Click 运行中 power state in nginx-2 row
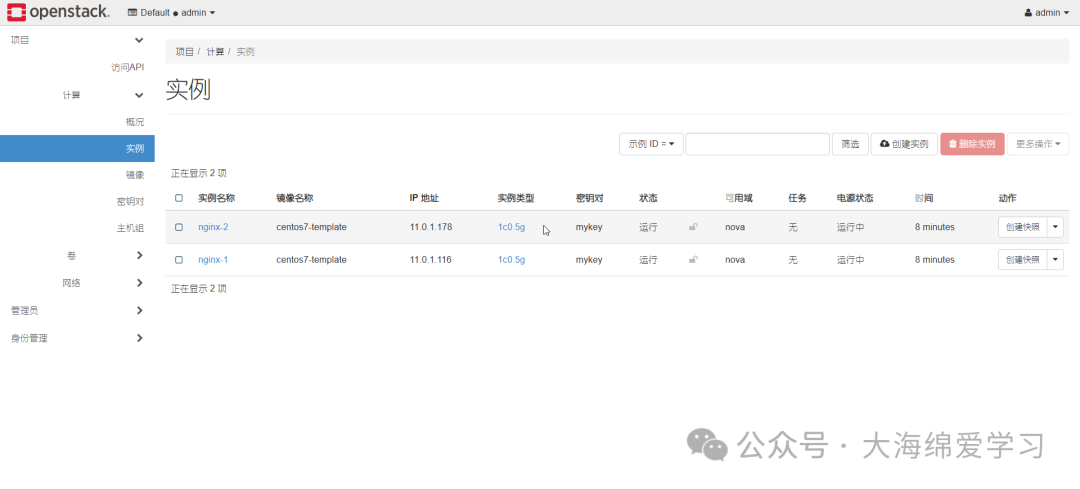1080x489 pixels. [x=851, y=227]
